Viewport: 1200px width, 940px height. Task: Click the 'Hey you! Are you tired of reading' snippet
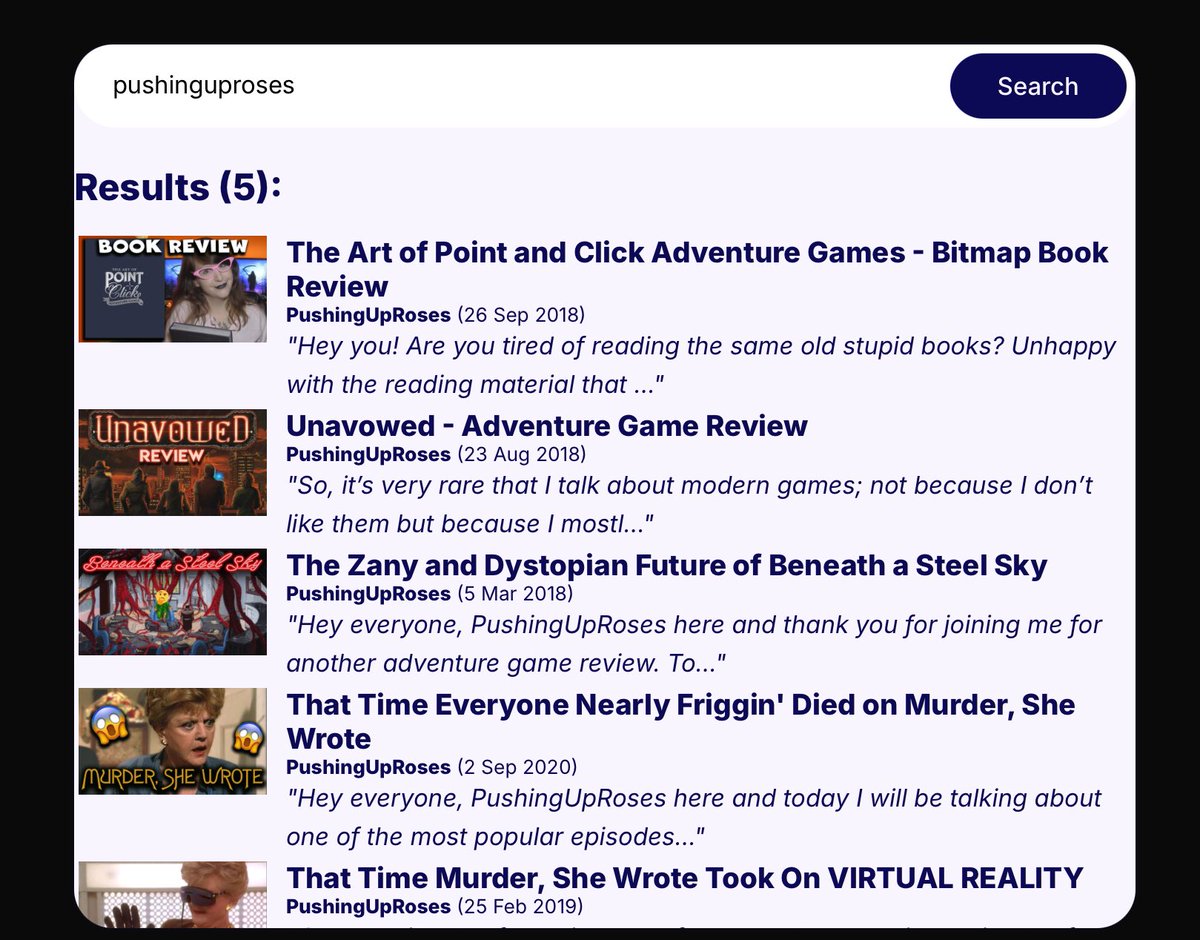point(701,365)
